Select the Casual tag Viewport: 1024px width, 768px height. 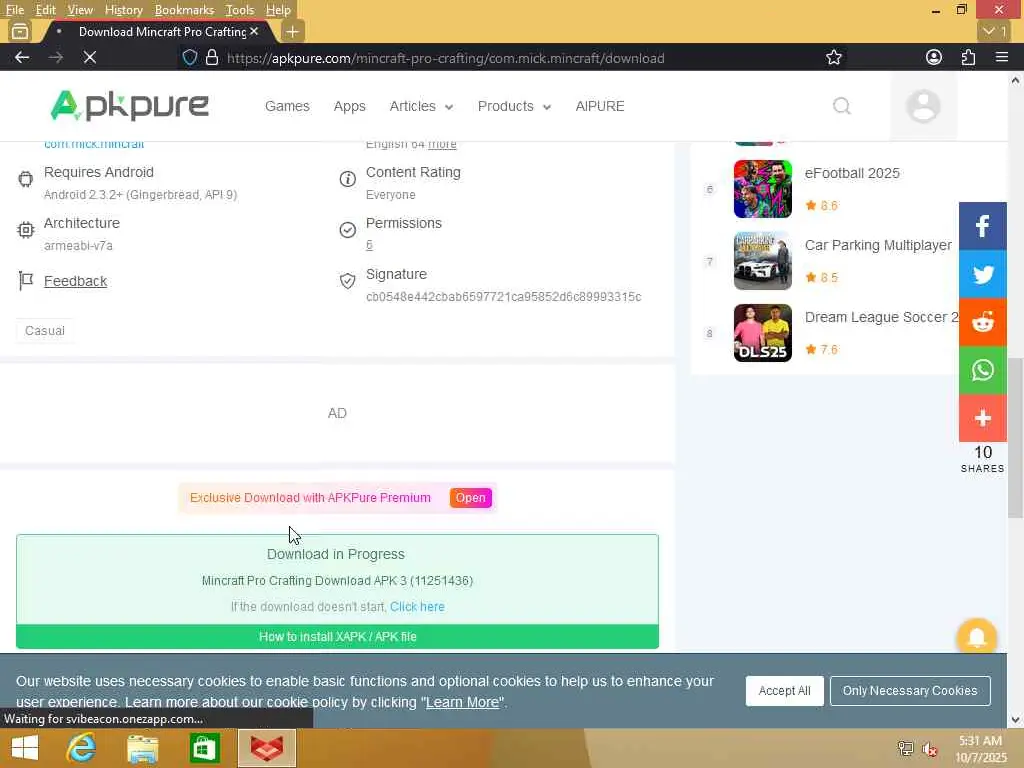tap(44, 330)
